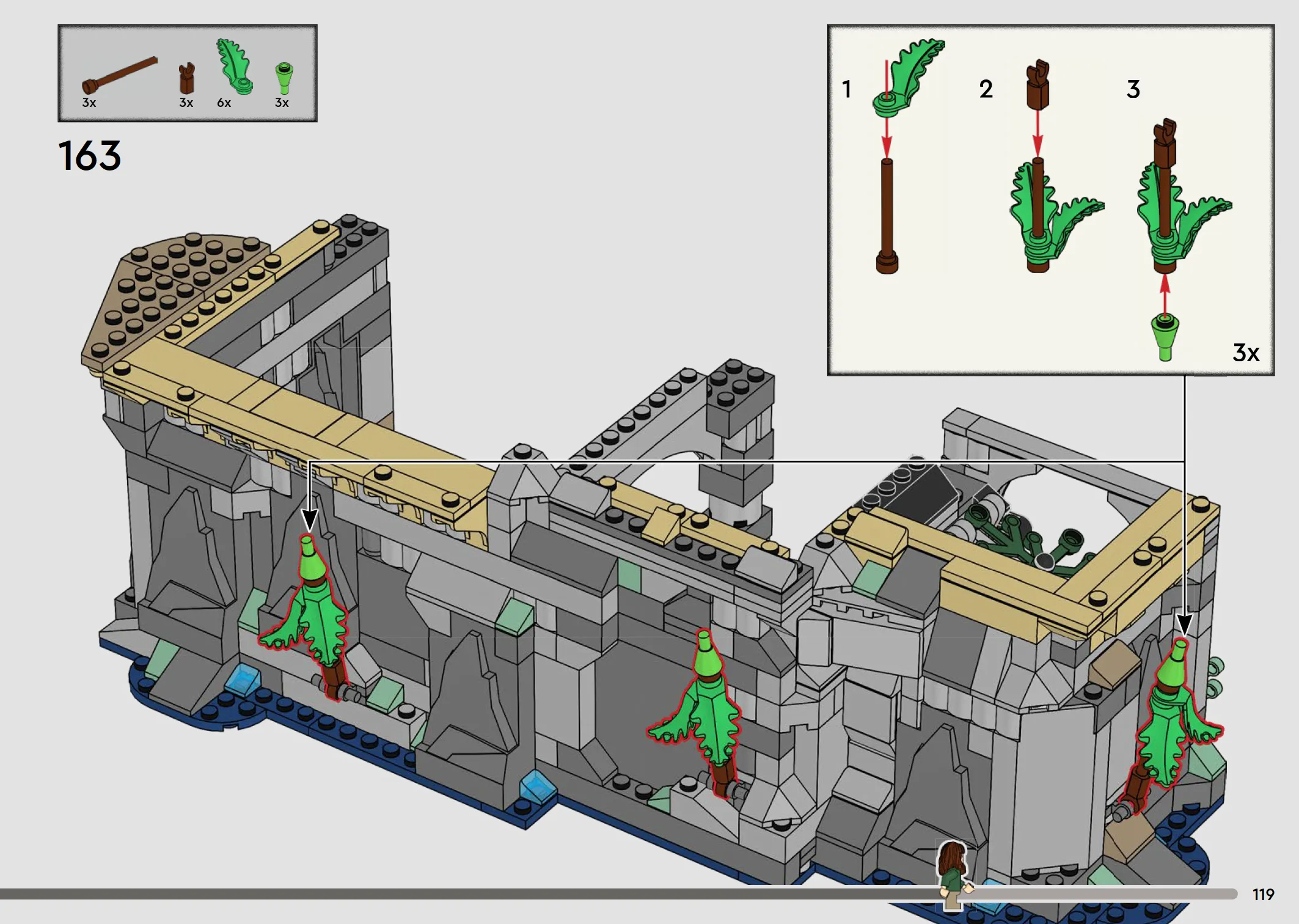Click the lime cone in sub-step 3
The height and width of the screenshot is (924, 1299).
pyautogui.click(x=1165, y=337)
